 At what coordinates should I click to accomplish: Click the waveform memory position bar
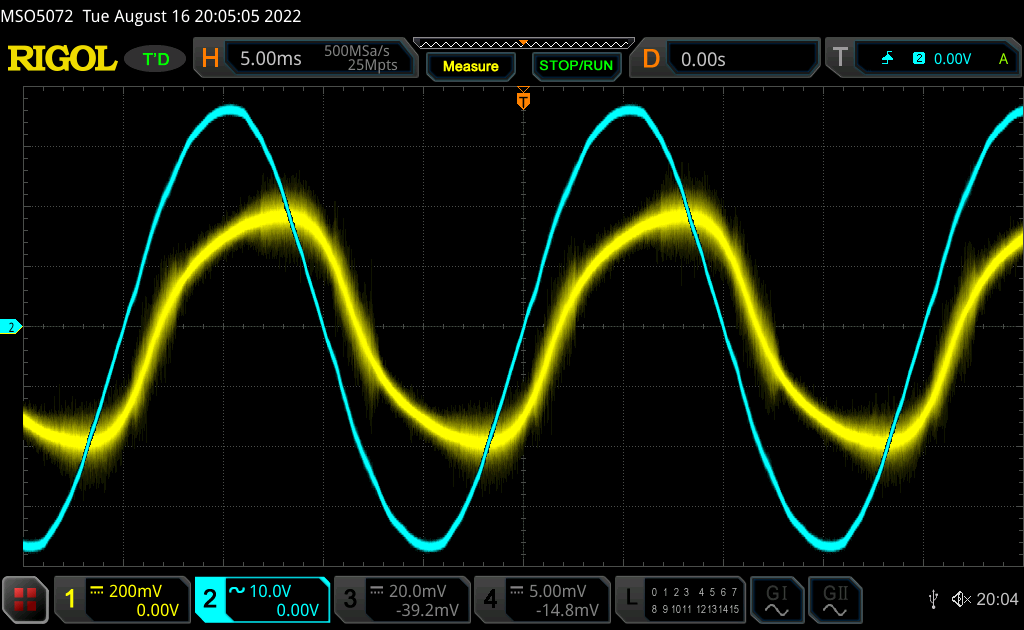523,43
